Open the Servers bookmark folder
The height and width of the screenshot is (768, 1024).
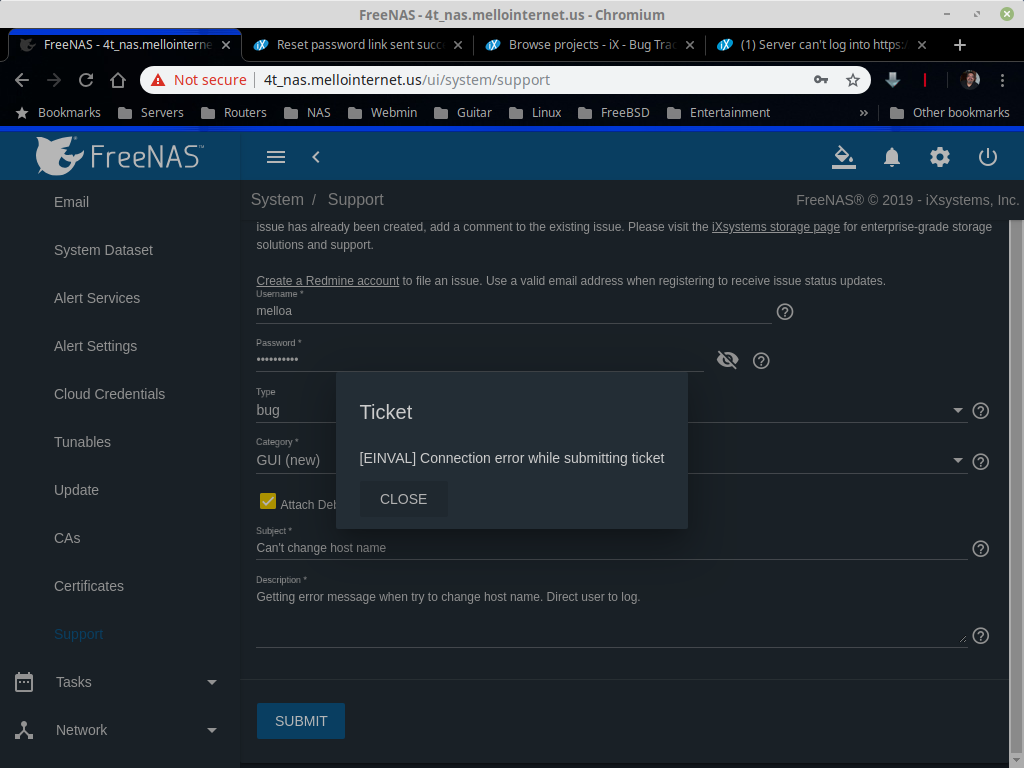coord(151,112)
